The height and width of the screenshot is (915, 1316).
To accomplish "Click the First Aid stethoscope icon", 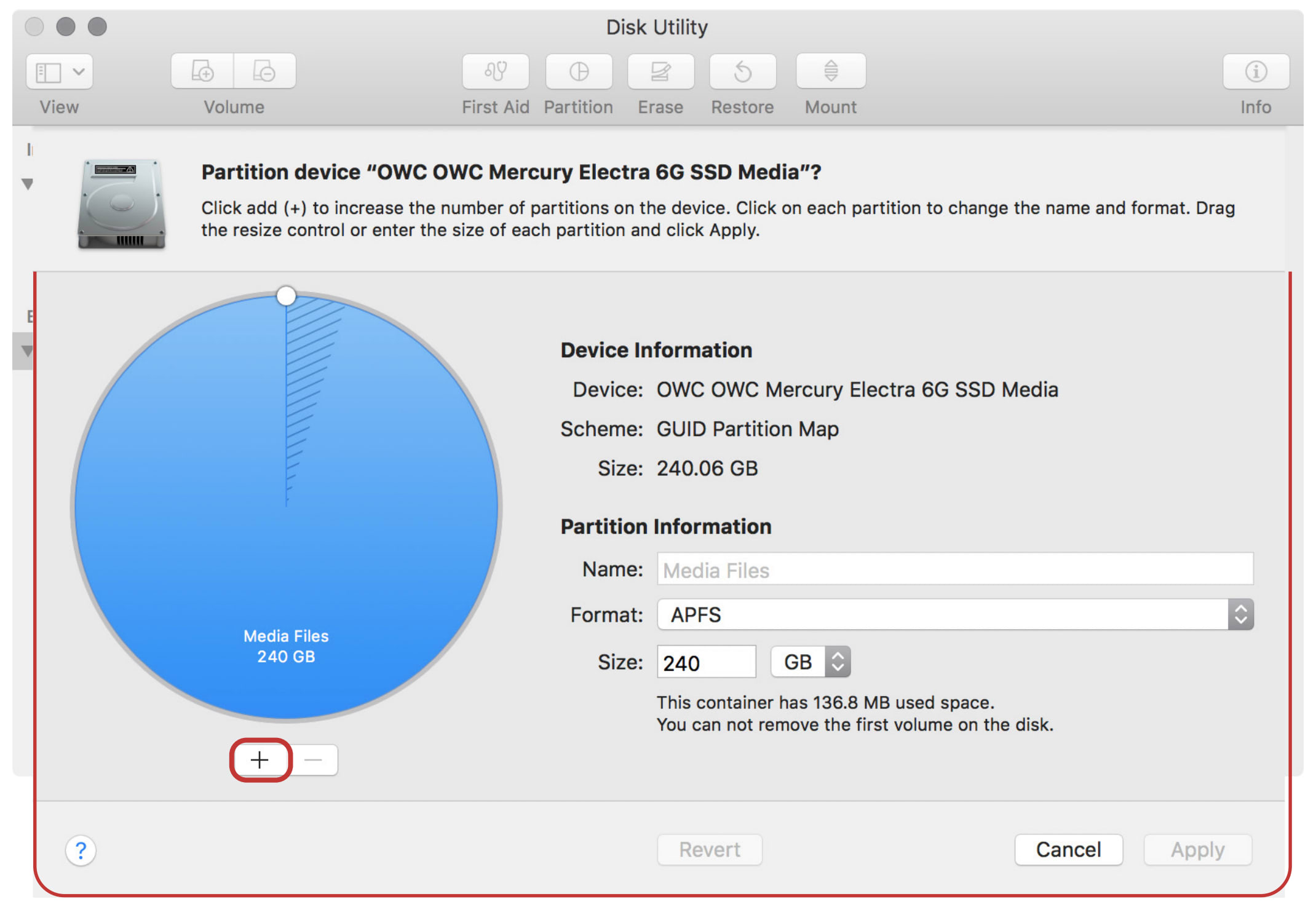I will pyautogui.click(x=495, y=71).
